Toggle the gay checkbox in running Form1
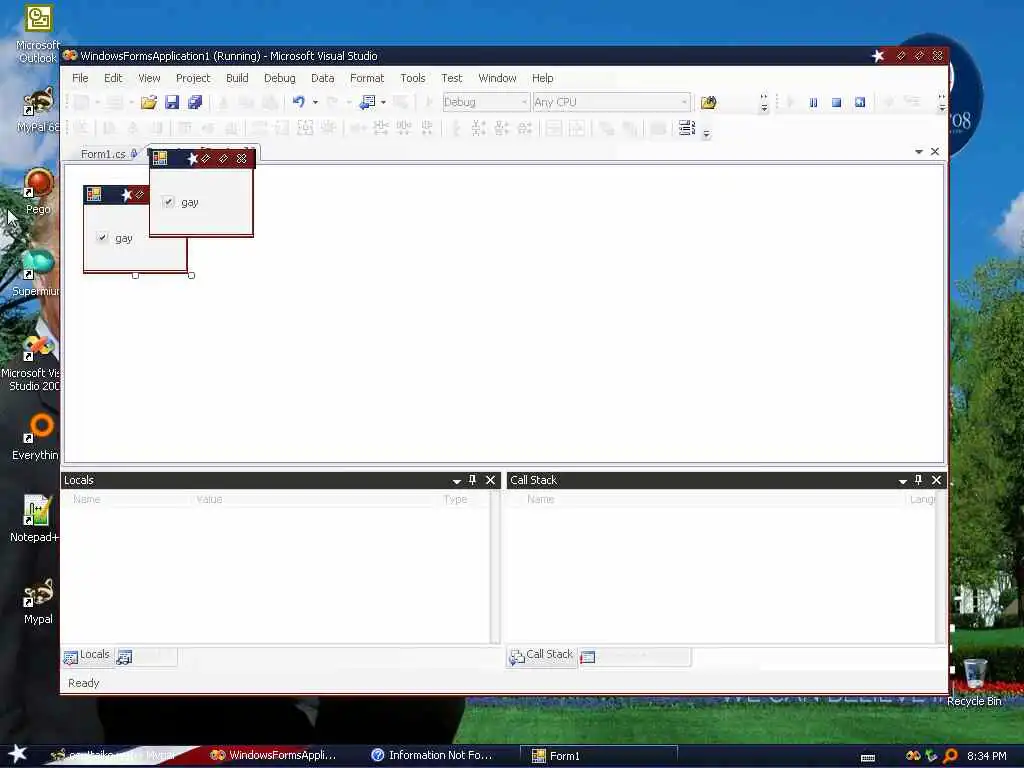Screen dimensions: 1024x768 (168, 202)
